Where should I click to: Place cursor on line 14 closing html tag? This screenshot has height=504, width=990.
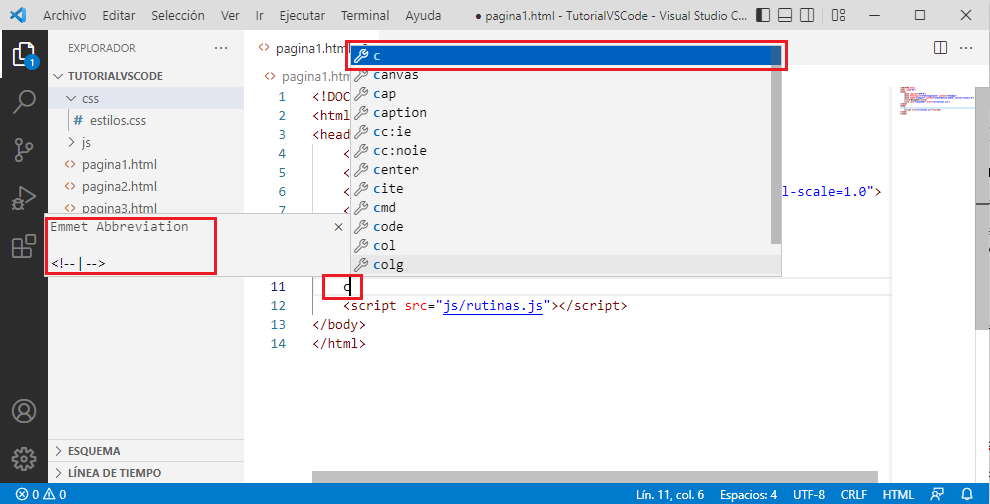coord(339,344)
